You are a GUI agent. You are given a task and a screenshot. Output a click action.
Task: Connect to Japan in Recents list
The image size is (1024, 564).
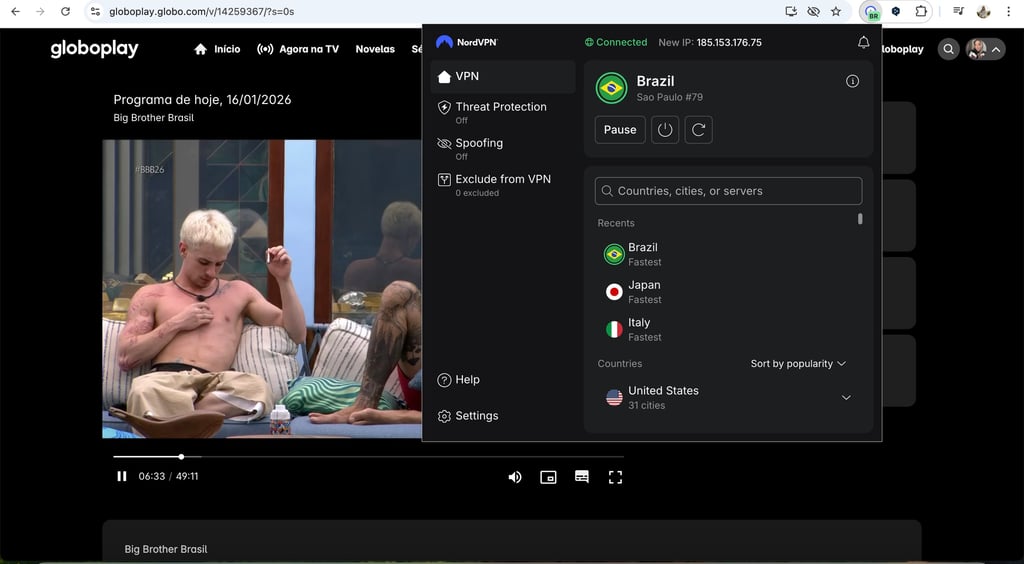tap(725, 292)
